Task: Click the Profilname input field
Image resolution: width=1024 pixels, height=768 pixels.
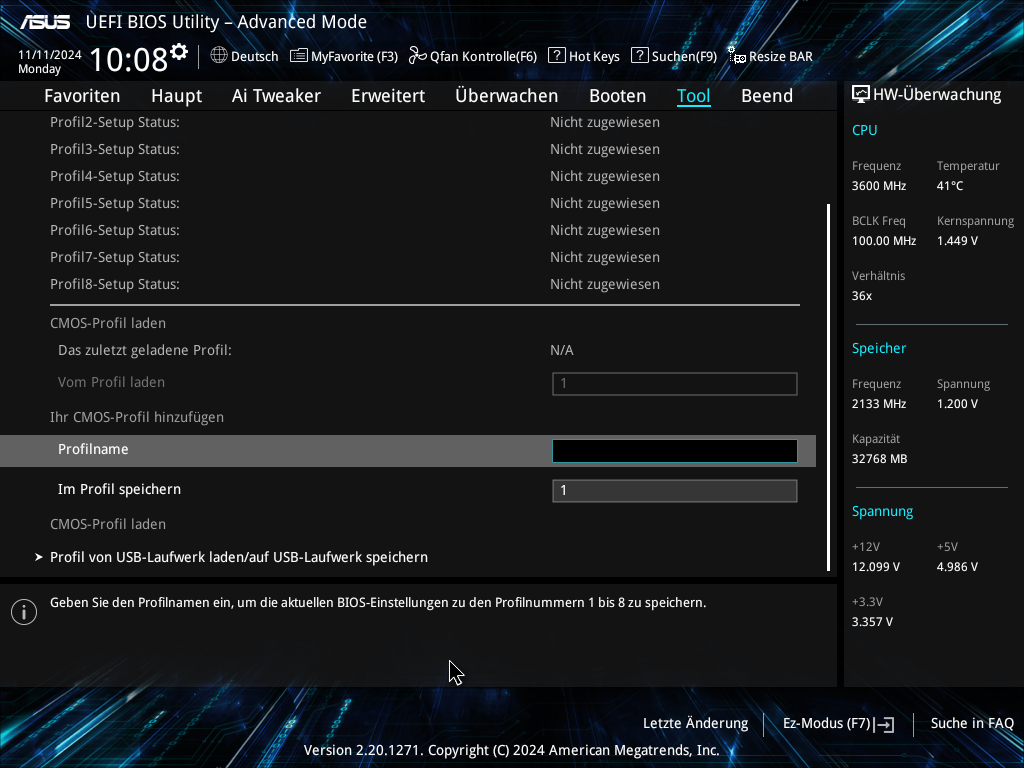Action: [x=675, y=451]
